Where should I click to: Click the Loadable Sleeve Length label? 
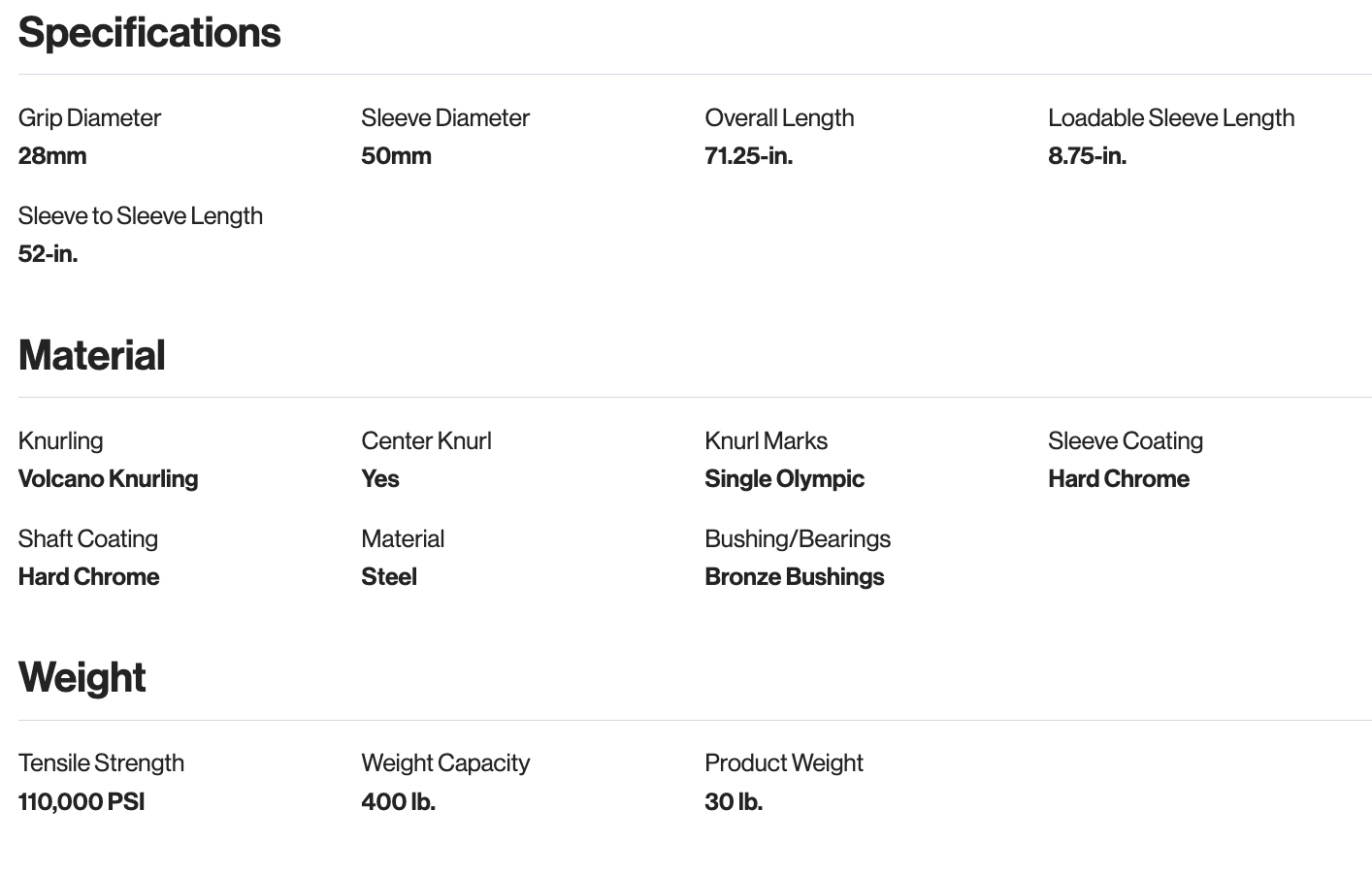(x=1171, y=118)
